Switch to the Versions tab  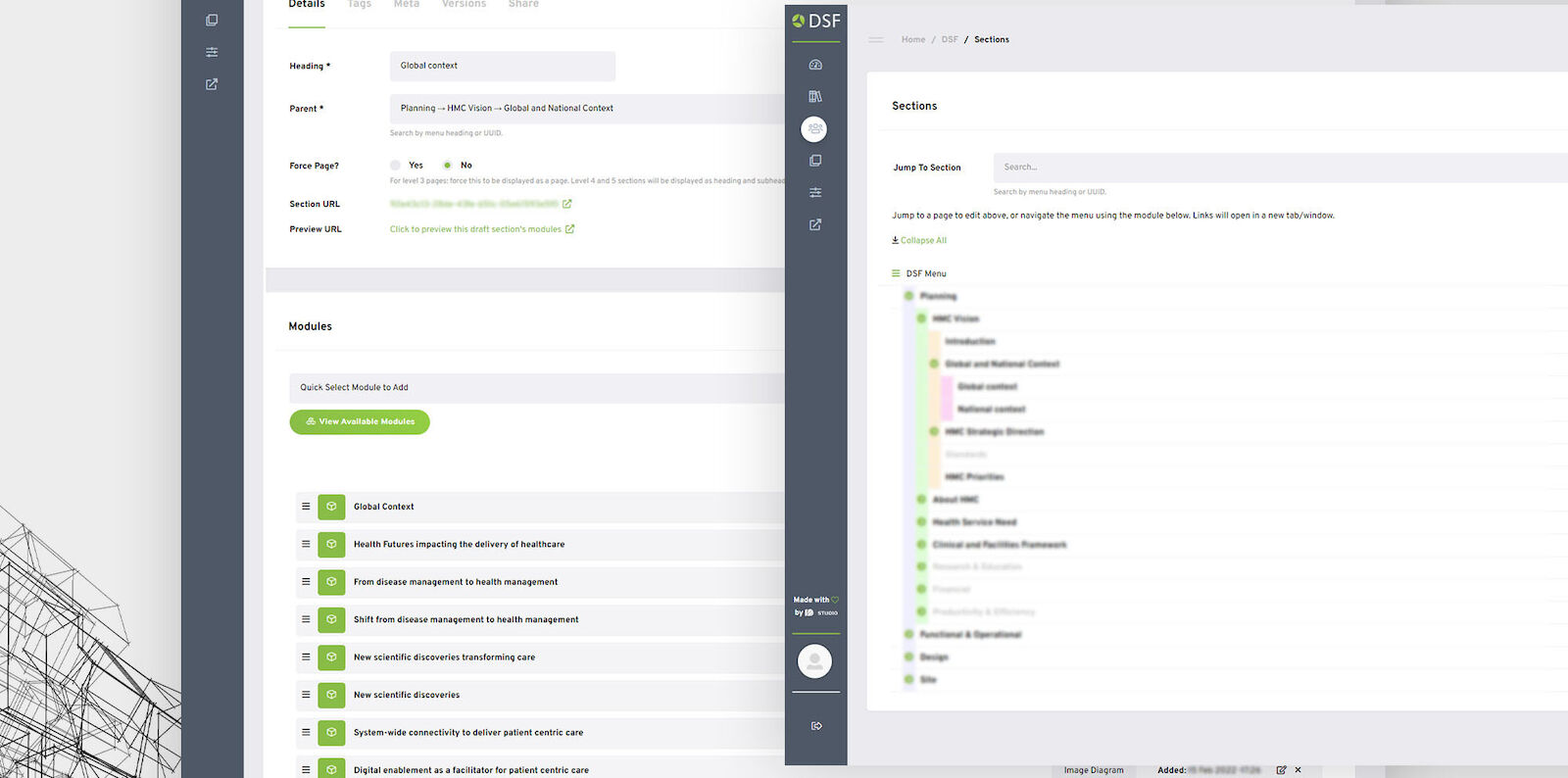[464, 5]
